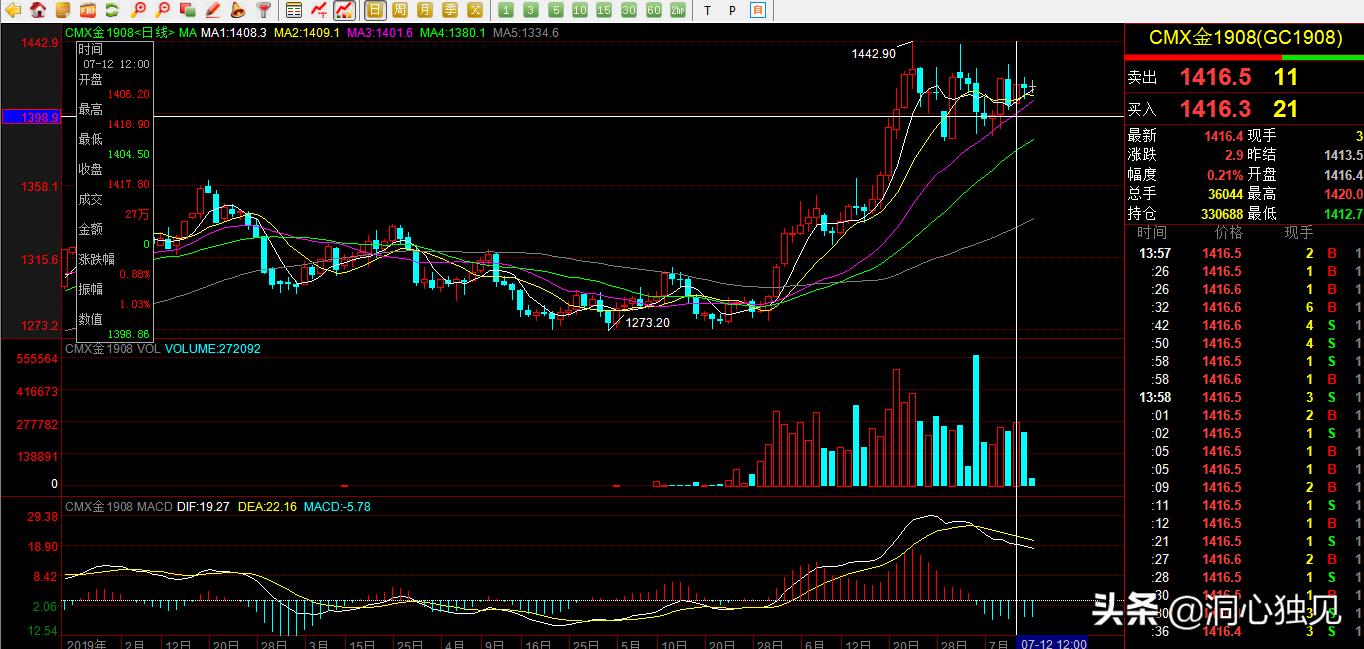
Task: Switch to monthly (月) chart period
Action: coord(425,11)
